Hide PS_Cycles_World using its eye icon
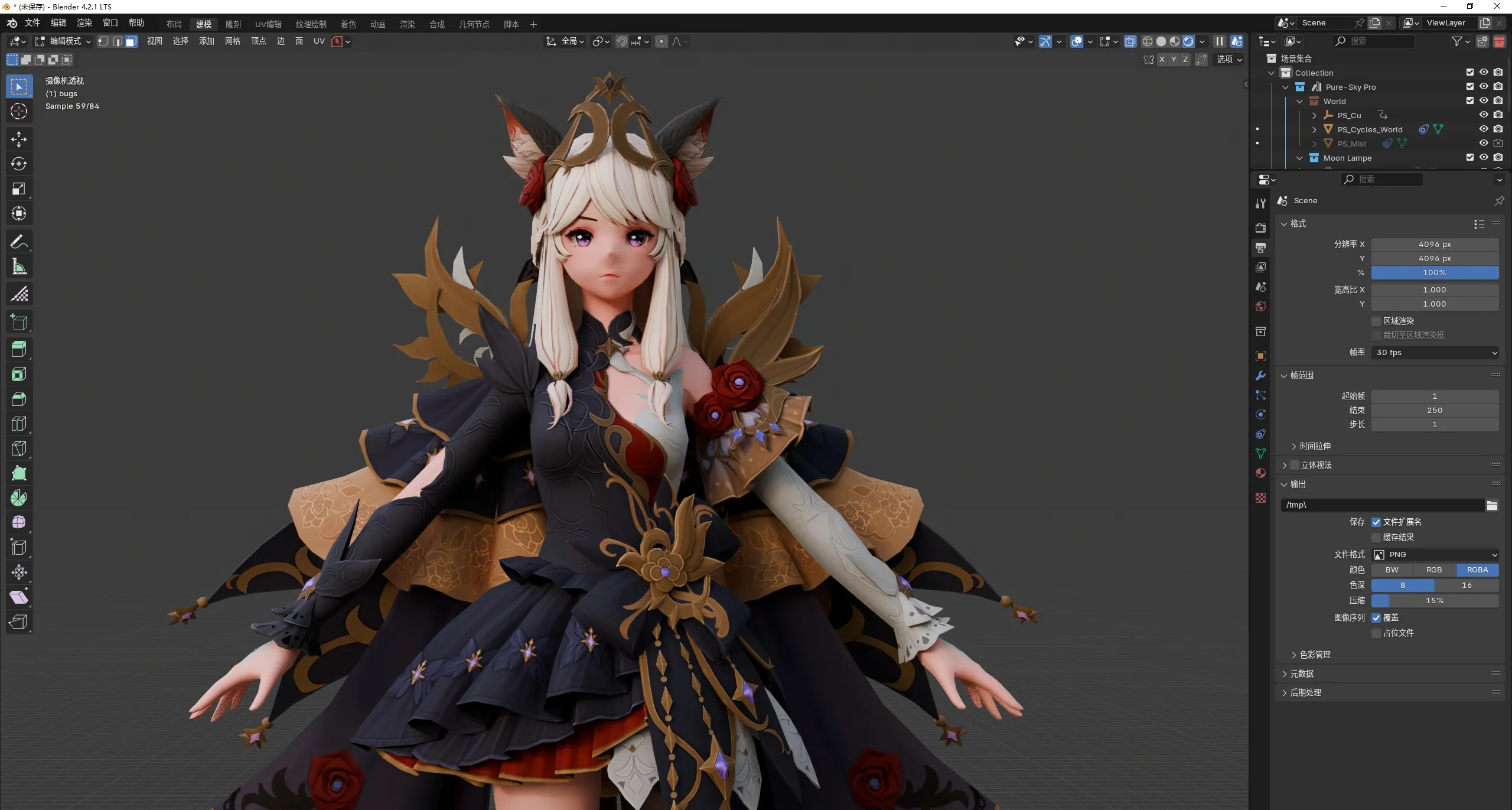Viewport: 1512px width, 810px height. (x=1483, y=129)
